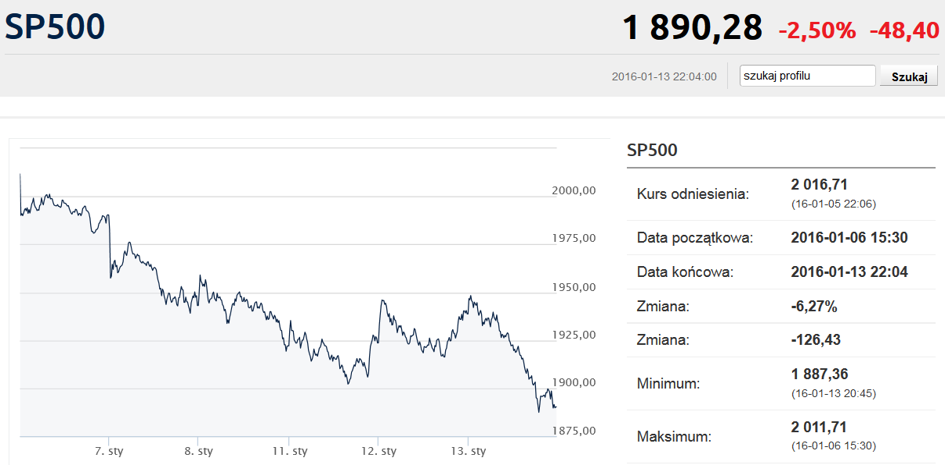The image size is (945, 465).
Task: Click the SP500 heading above the table
Action: (x=652, y=151)
